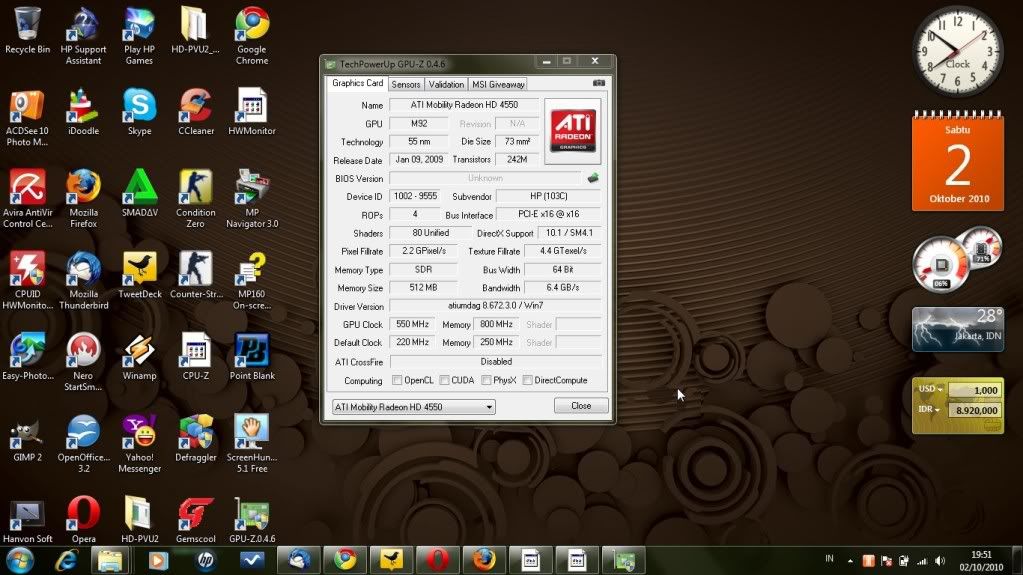Switch to the Sensors tab
This screenshot has height=575, width=1023.
(406, 84)
